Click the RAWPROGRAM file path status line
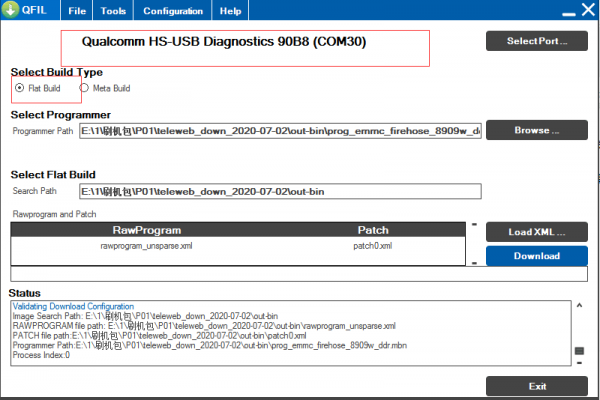600x400 pixels. click(x=204, y=326)
